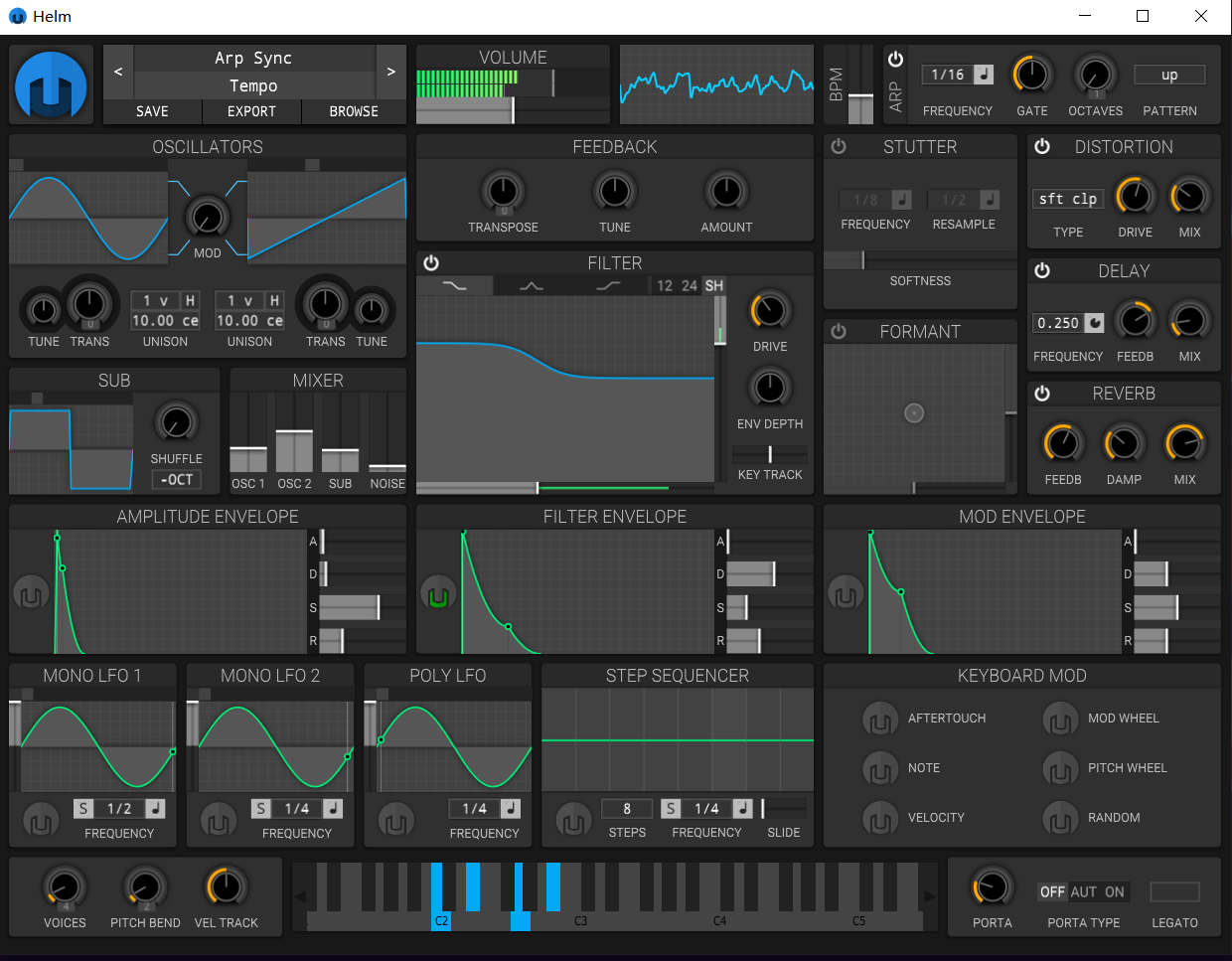Screen dimensions: 1232x961
Task: Go to the previous patch arrow
Action: click(x=118, y=72)
